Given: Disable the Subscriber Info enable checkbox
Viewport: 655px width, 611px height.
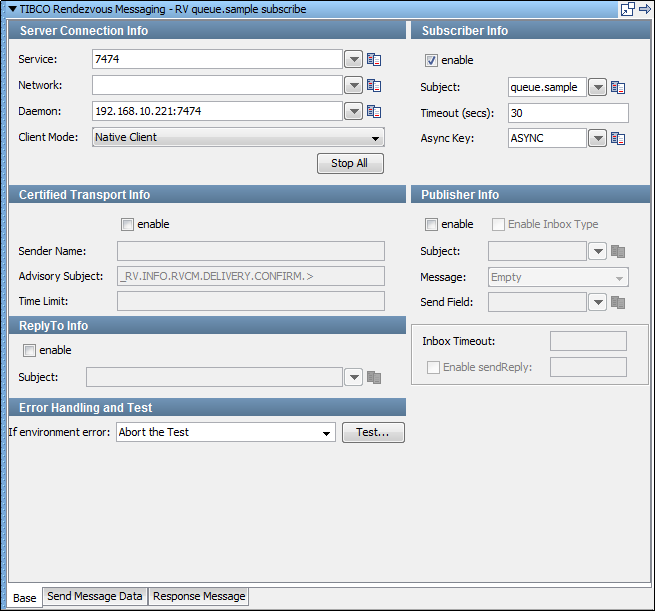Looking at the screenshot, I should coord(431,60).
